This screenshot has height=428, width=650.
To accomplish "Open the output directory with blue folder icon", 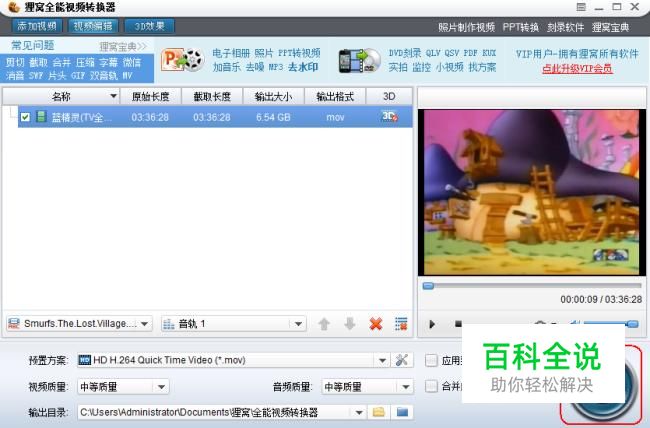I will pyautogui.click(x=402, y=412).
